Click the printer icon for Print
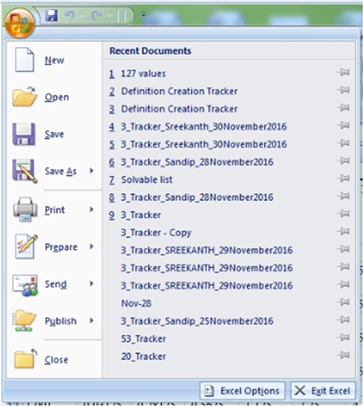This screenshot has height=406, width=363. pos(25,209)
